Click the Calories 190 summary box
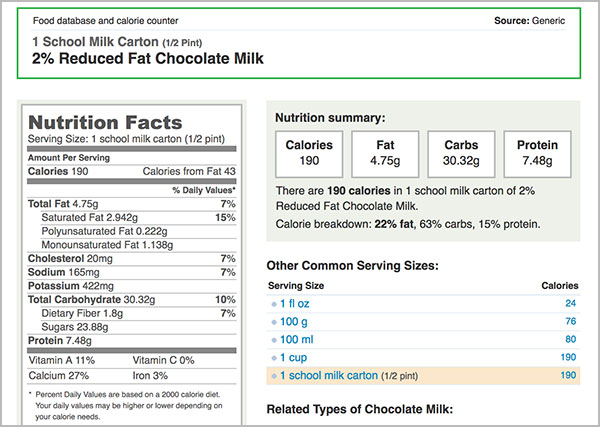The width and height of the screenshot is (600, 427). pyautogui.click(x=309, y=154)
